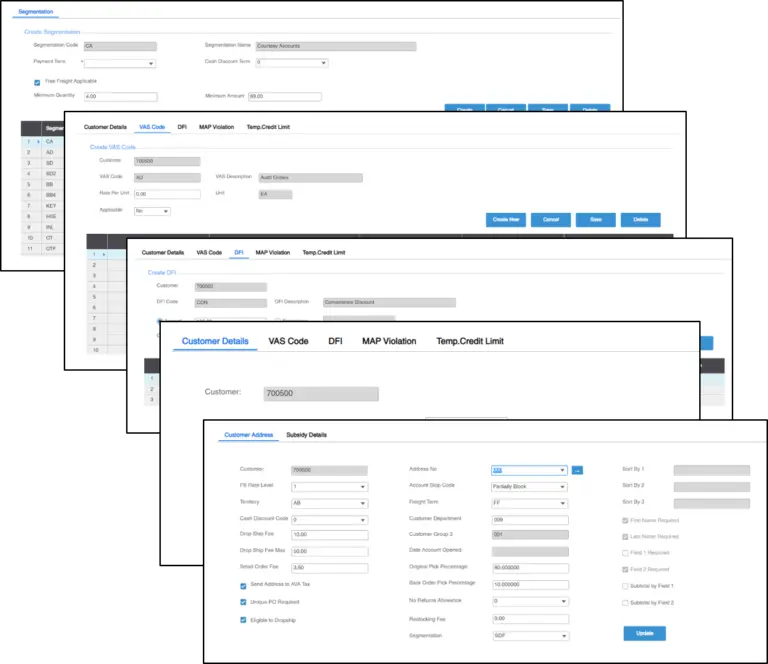Enable Subtotal by Field 1 checkbox
This screenshot has height=664, width=768.
[627, 585]
